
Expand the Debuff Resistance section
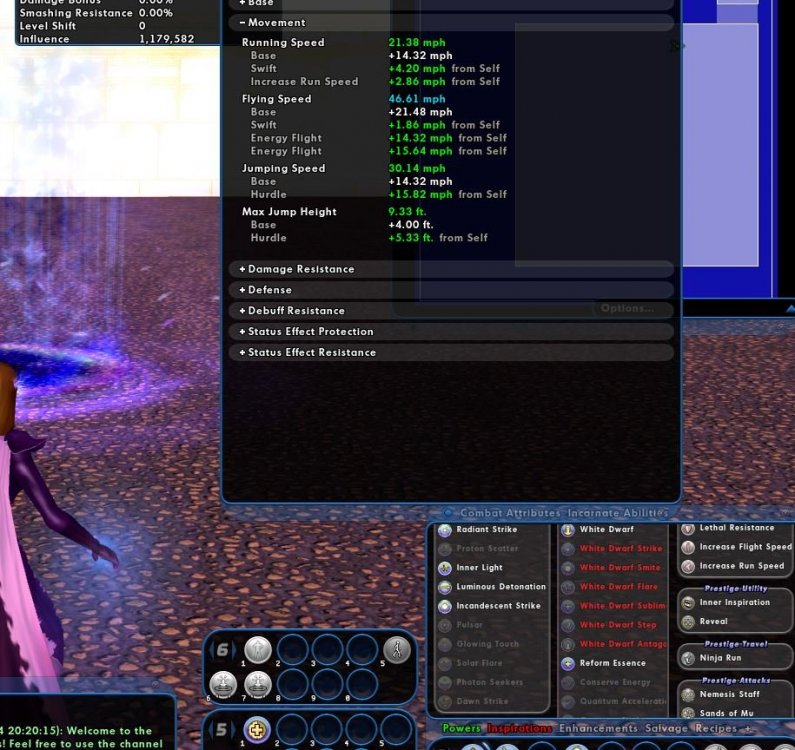point(295,311)
